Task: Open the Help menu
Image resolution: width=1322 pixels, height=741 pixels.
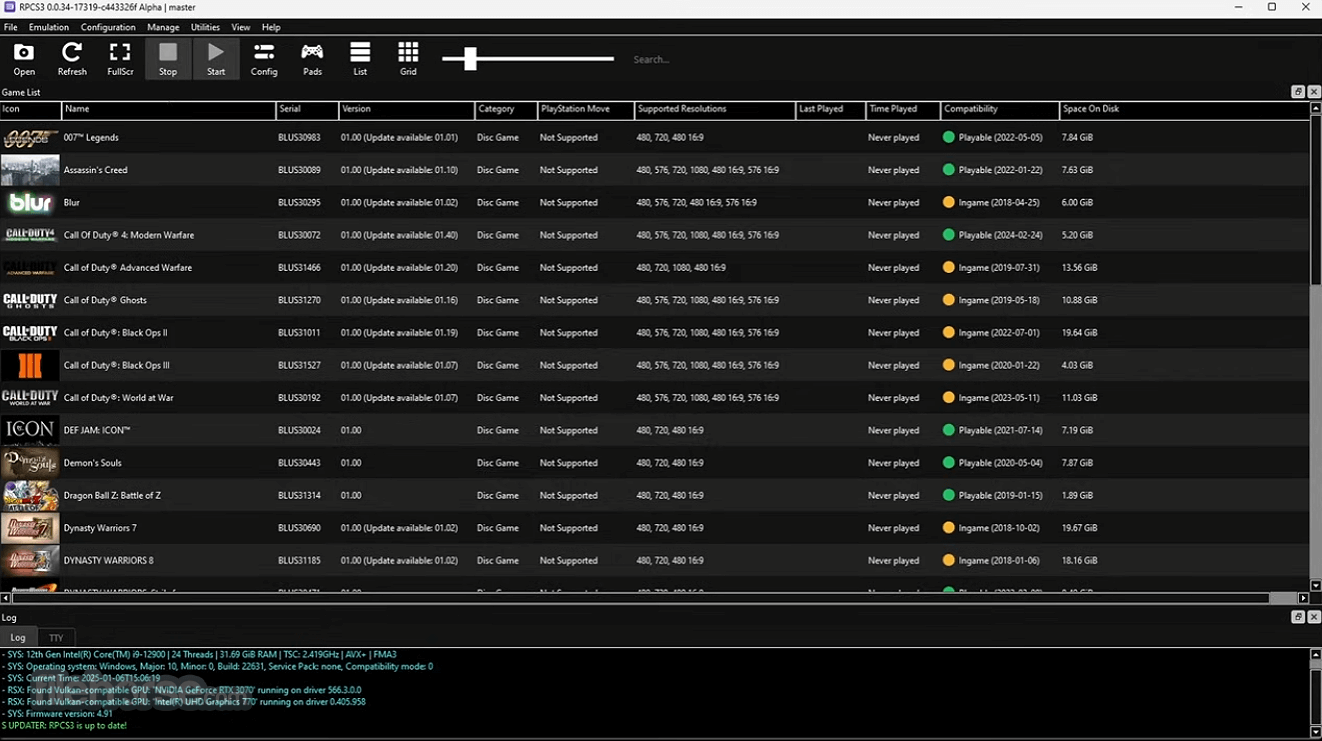Action: click(271, 27)
